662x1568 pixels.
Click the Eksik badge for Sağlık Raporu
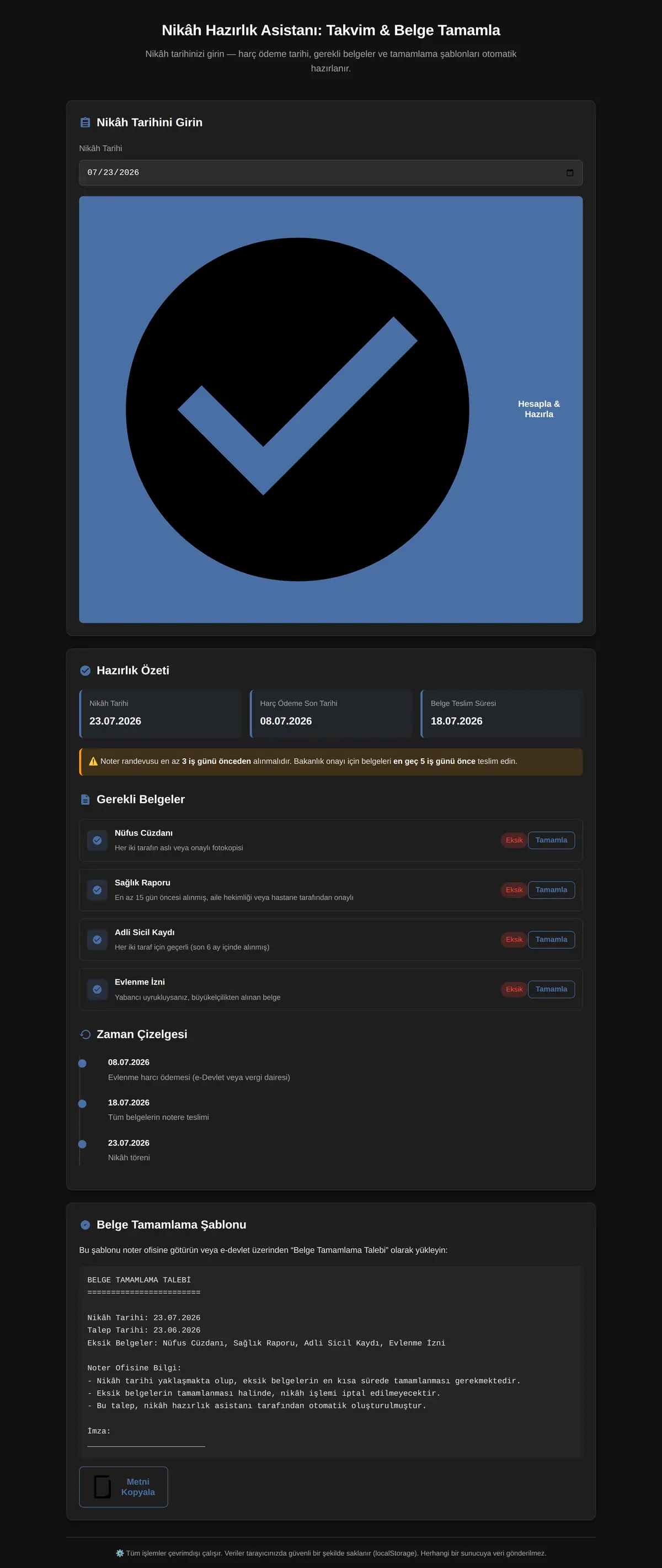(x=514, y=890)
